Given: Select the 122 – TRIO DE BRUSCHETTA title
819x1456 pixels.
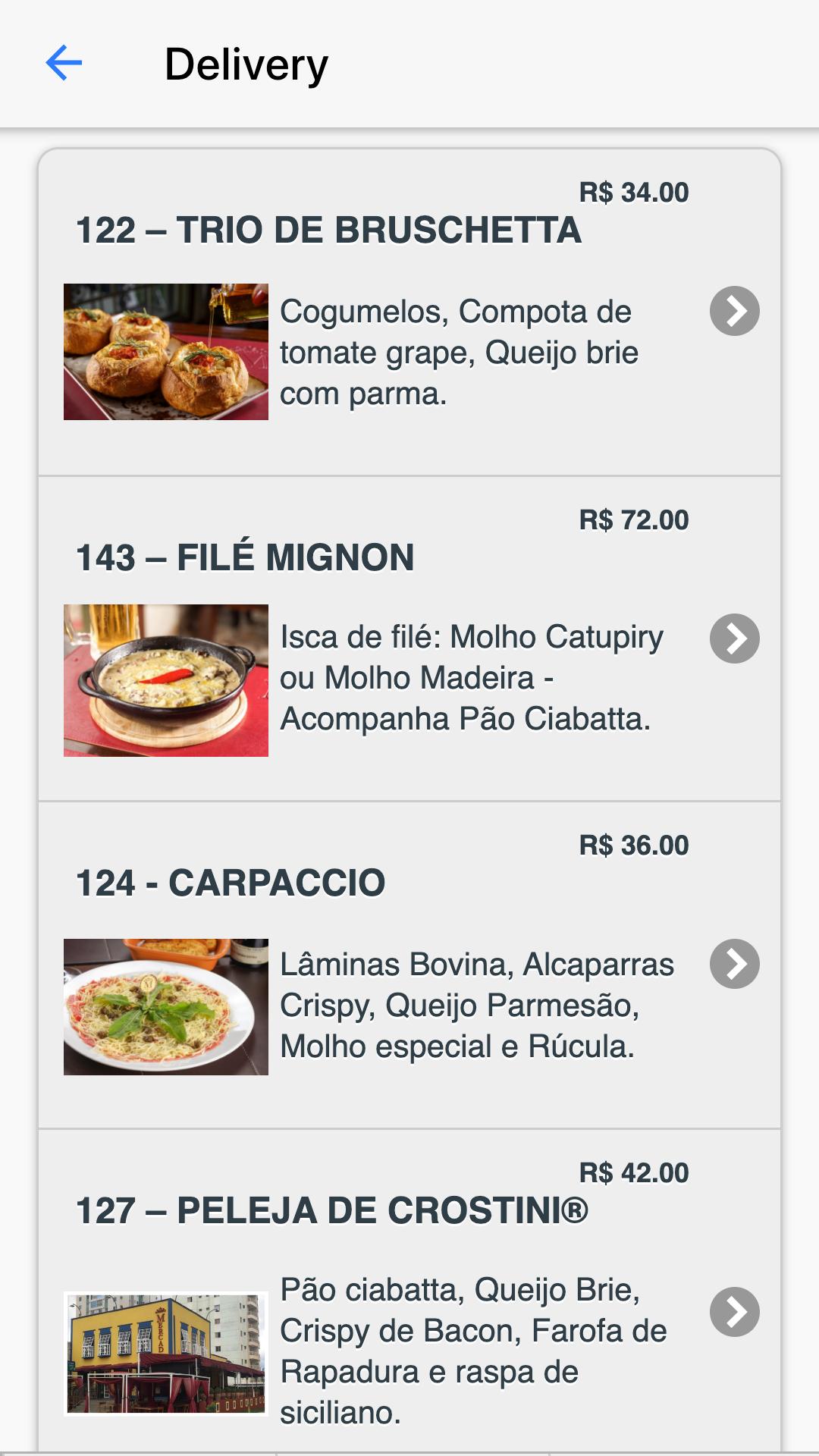Looking at the screenshot, I should [328, 231].
